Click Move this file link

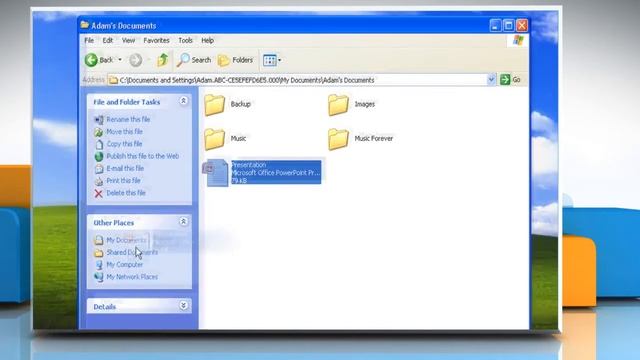click(x=124, y=131)
